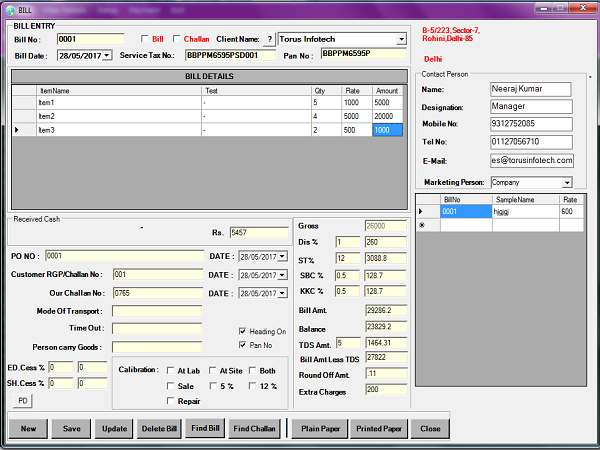
Task: Check the Repair checkbox
Action: pyautogui.click(x=170, y=401)
